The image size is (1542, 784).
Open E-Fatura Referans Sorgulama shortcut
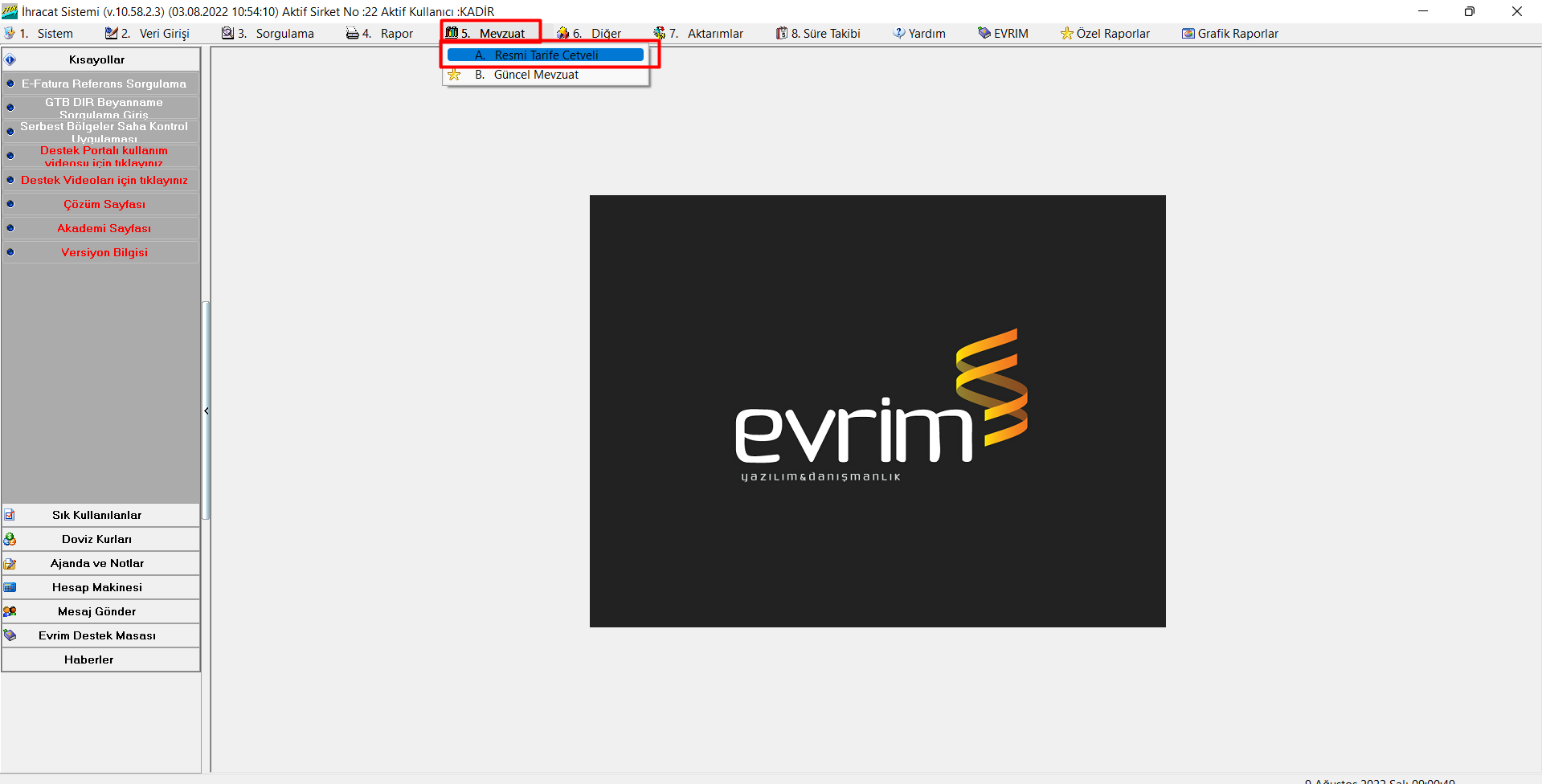tap(104, 84)
